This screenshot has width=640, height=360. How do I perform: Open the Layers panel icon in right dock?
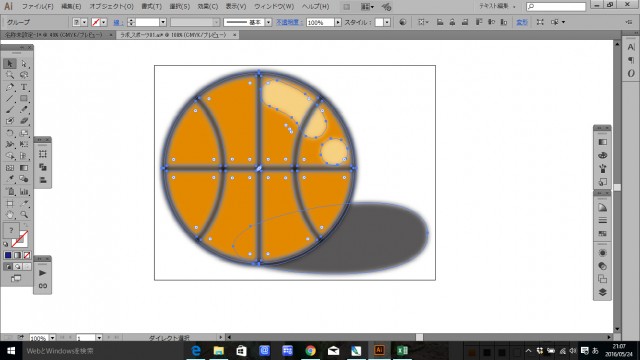tap(602, 292)
